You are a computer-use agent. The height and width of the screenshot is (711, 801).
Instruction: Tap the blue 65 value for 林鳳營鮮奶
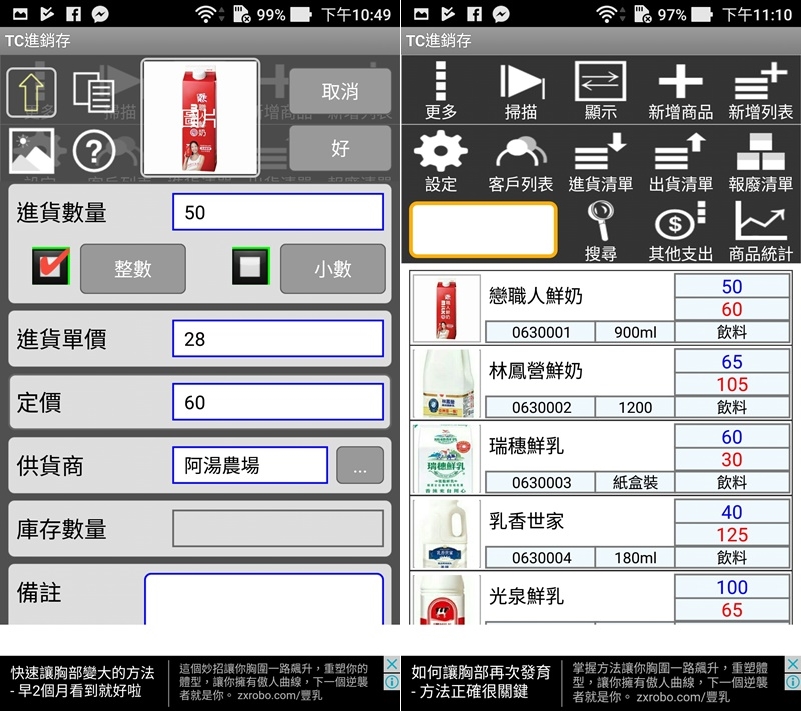[732, 362]
